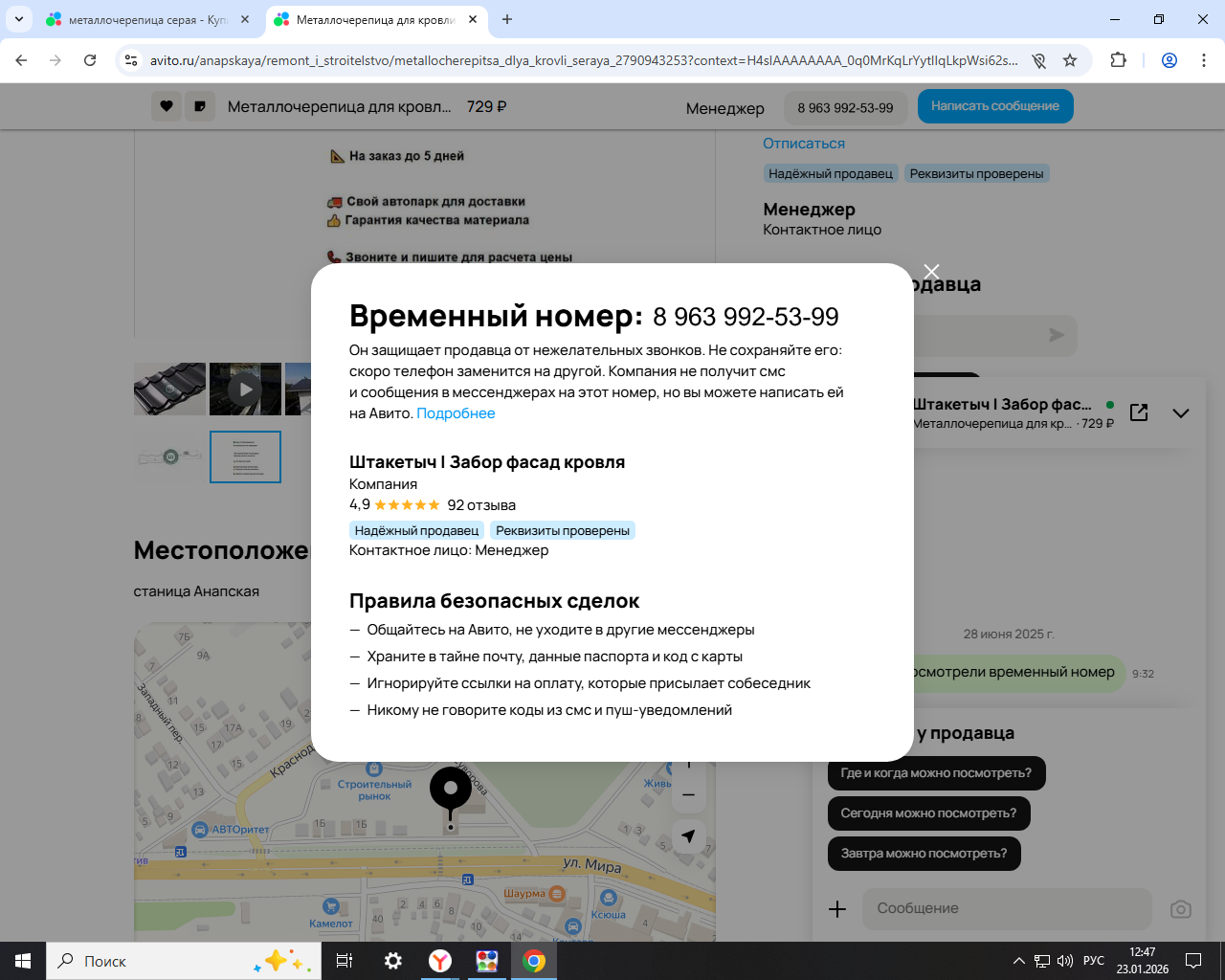Bookmark this page with star icon
This screenshot has height=980, width=1225.
(1070, 60)
